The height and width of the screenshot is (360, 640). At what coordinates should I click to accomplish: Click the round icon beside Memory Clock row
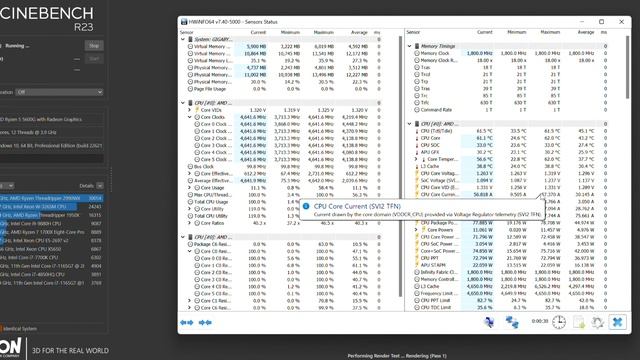coord(417,53)
